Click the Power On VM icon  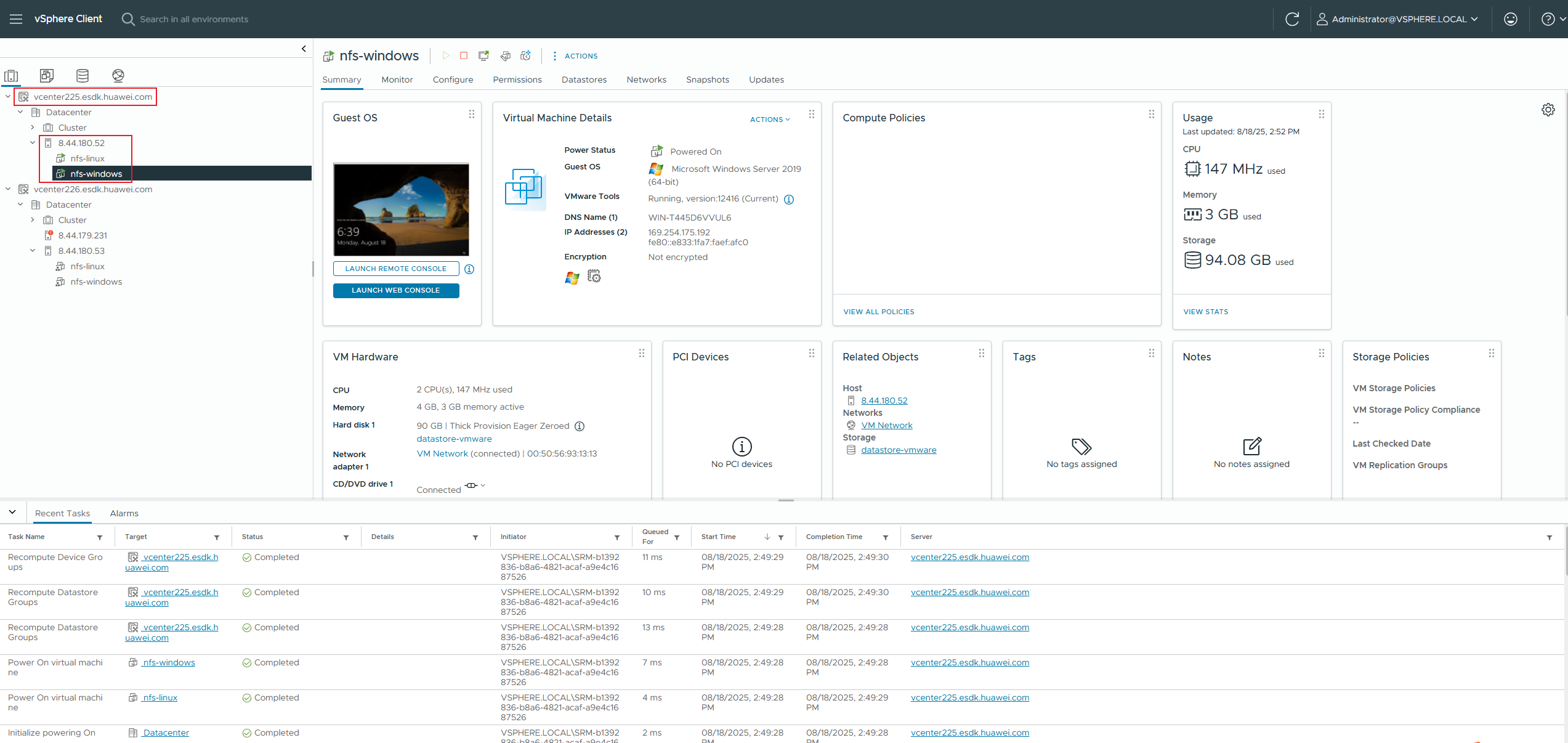(x=446, y=56)
